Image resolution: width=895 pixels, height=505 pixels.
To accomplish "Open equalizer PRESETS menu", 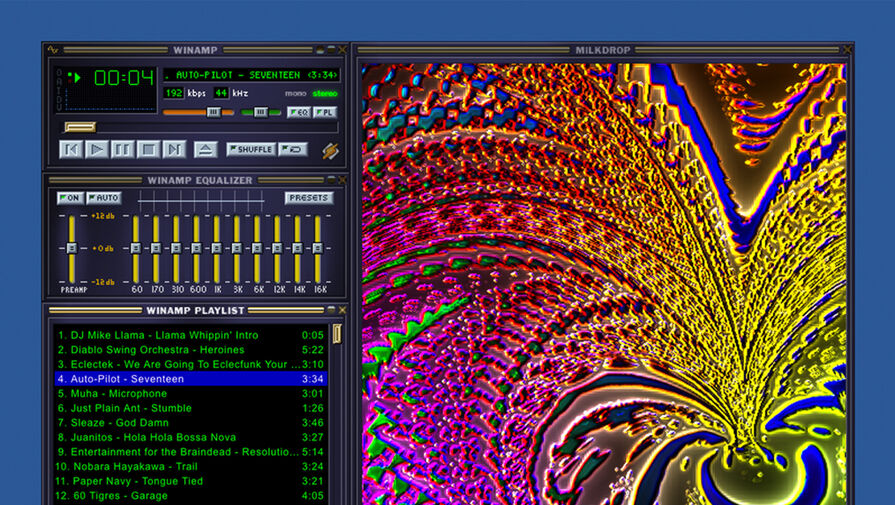I will [x=309, y=198].
